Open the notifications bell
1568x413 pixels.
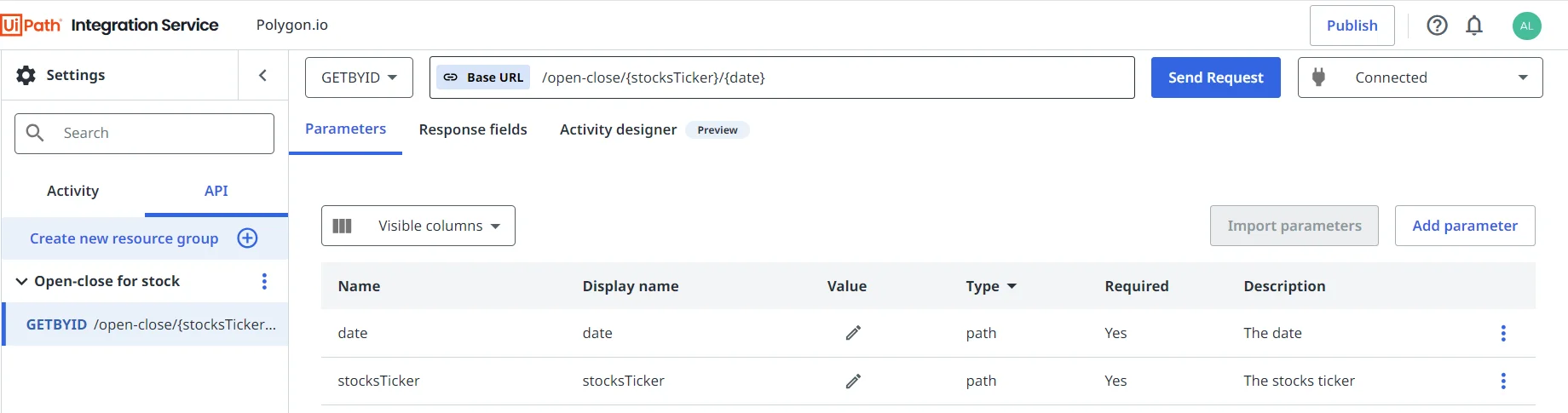pyautogui.click(x=1474, y=26)
